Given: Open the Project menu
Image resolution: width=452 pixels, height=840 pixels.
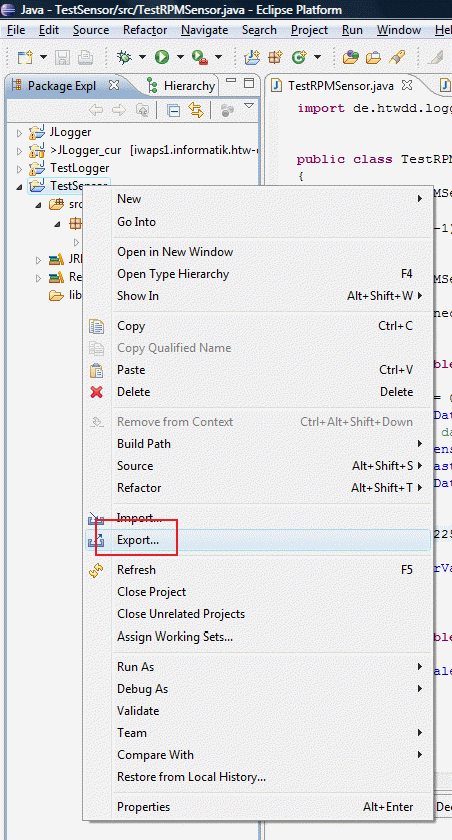Looking at the screenshot, I should click(310, 31).
